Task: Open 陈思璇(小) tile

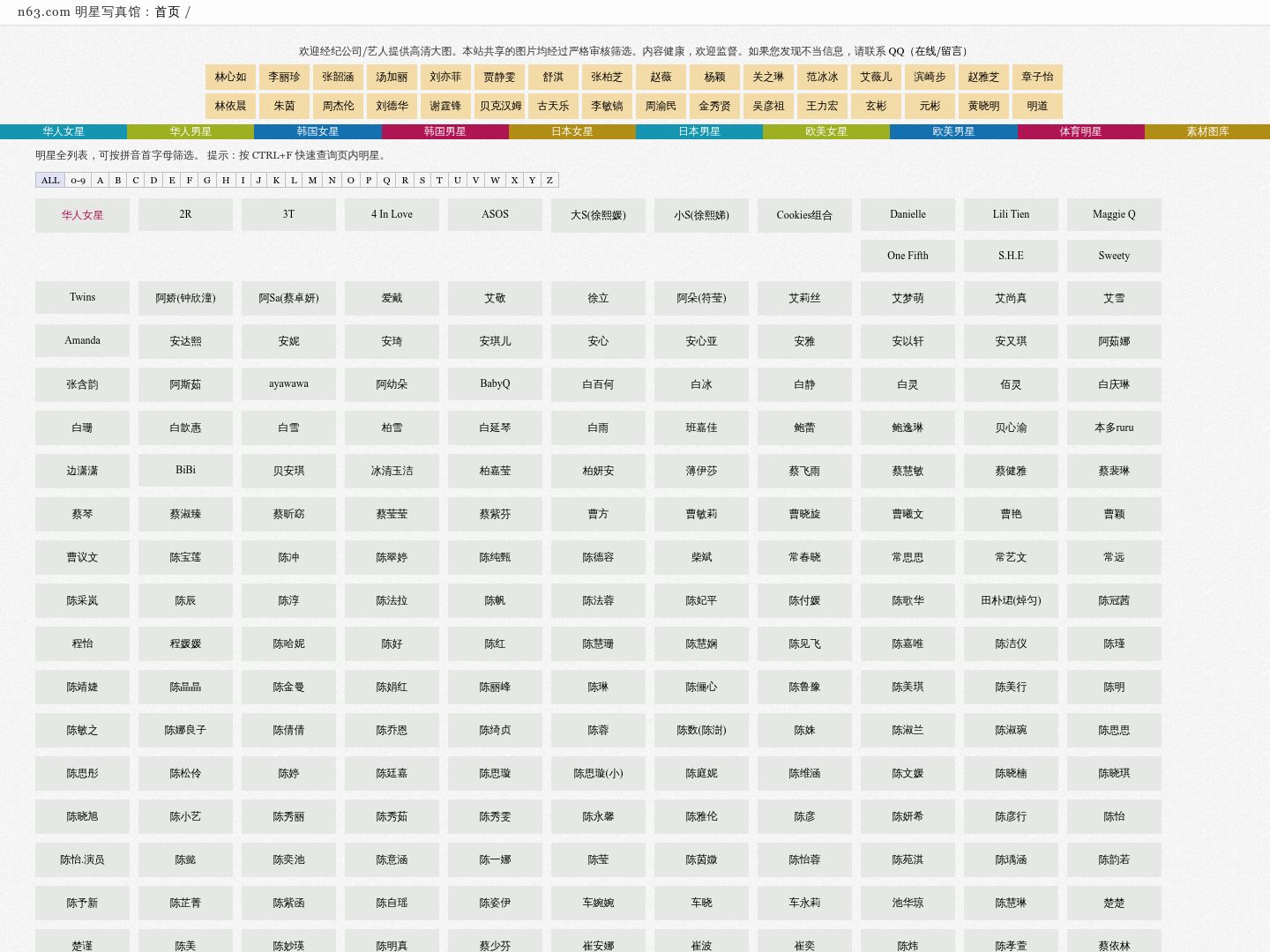Action: (x=598, y=773)
